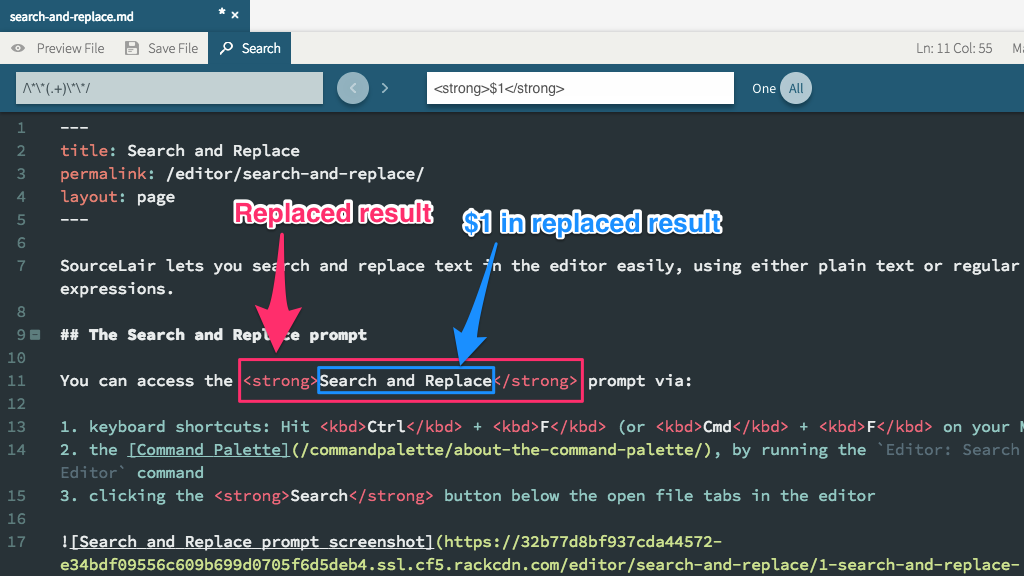
Task: Switch to the Search tab
Action: click(x=249, y=47)
